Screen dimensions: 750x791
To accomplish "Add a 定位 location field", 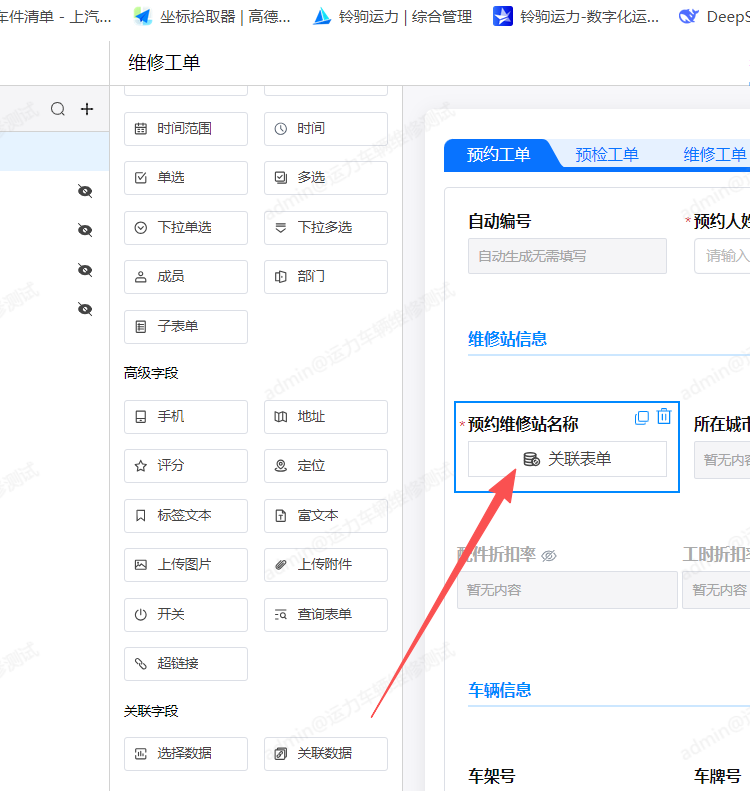I will pyautogui.click(x=325, y=466).
